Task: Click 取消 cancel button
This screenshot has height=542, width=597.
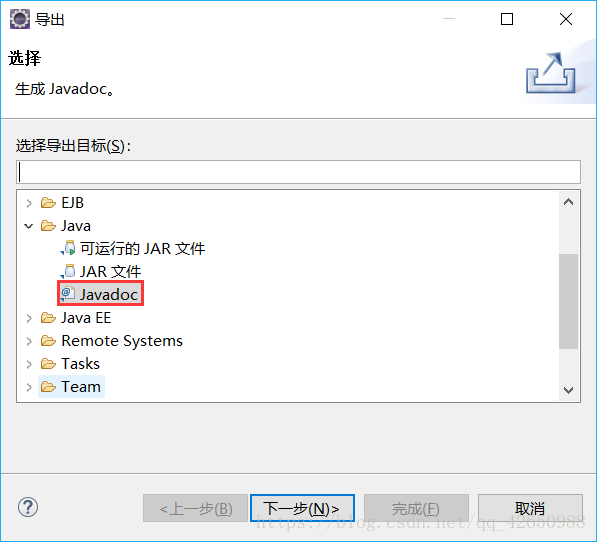Action: pyautogui.click(x=530, y=508)
